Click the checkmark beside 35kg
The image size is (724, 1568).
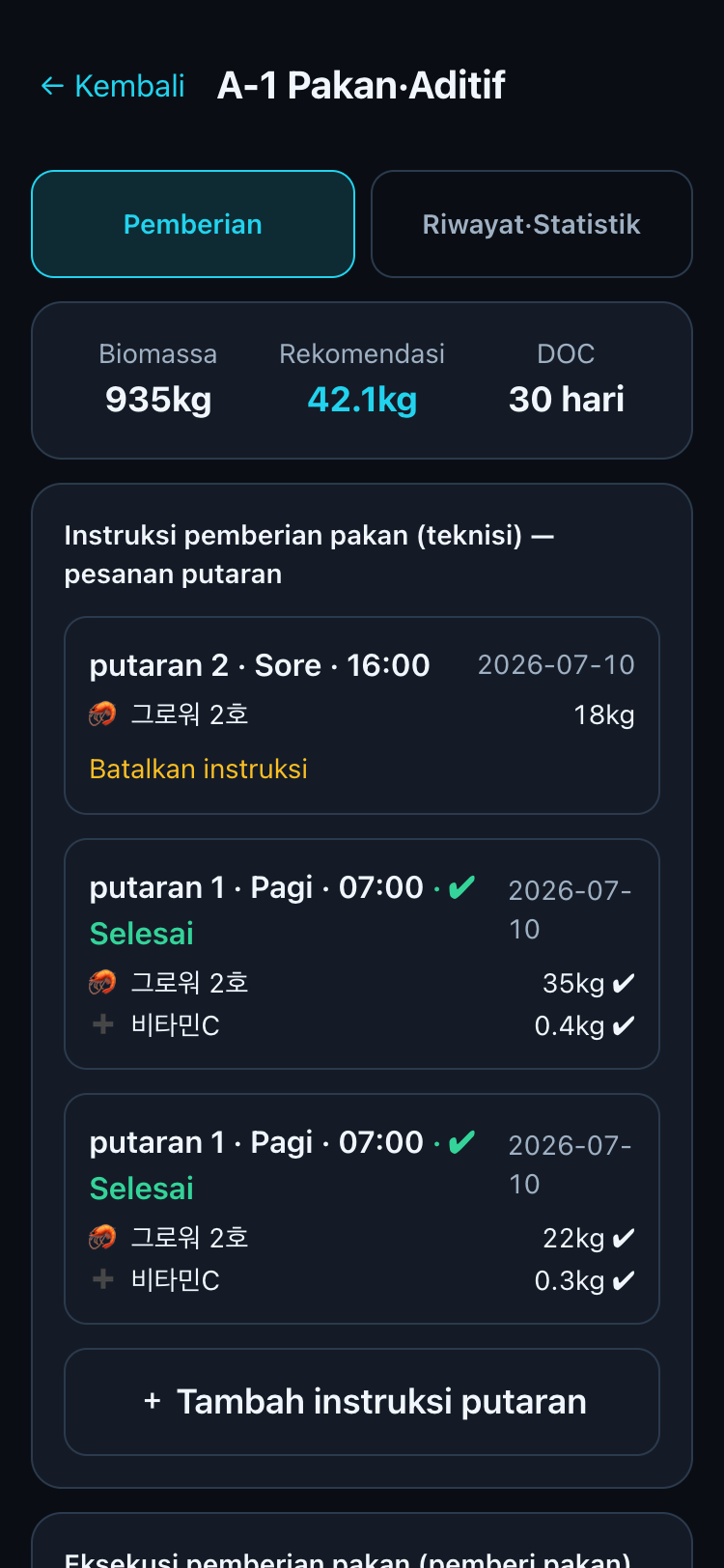click(x=624, y=983)
